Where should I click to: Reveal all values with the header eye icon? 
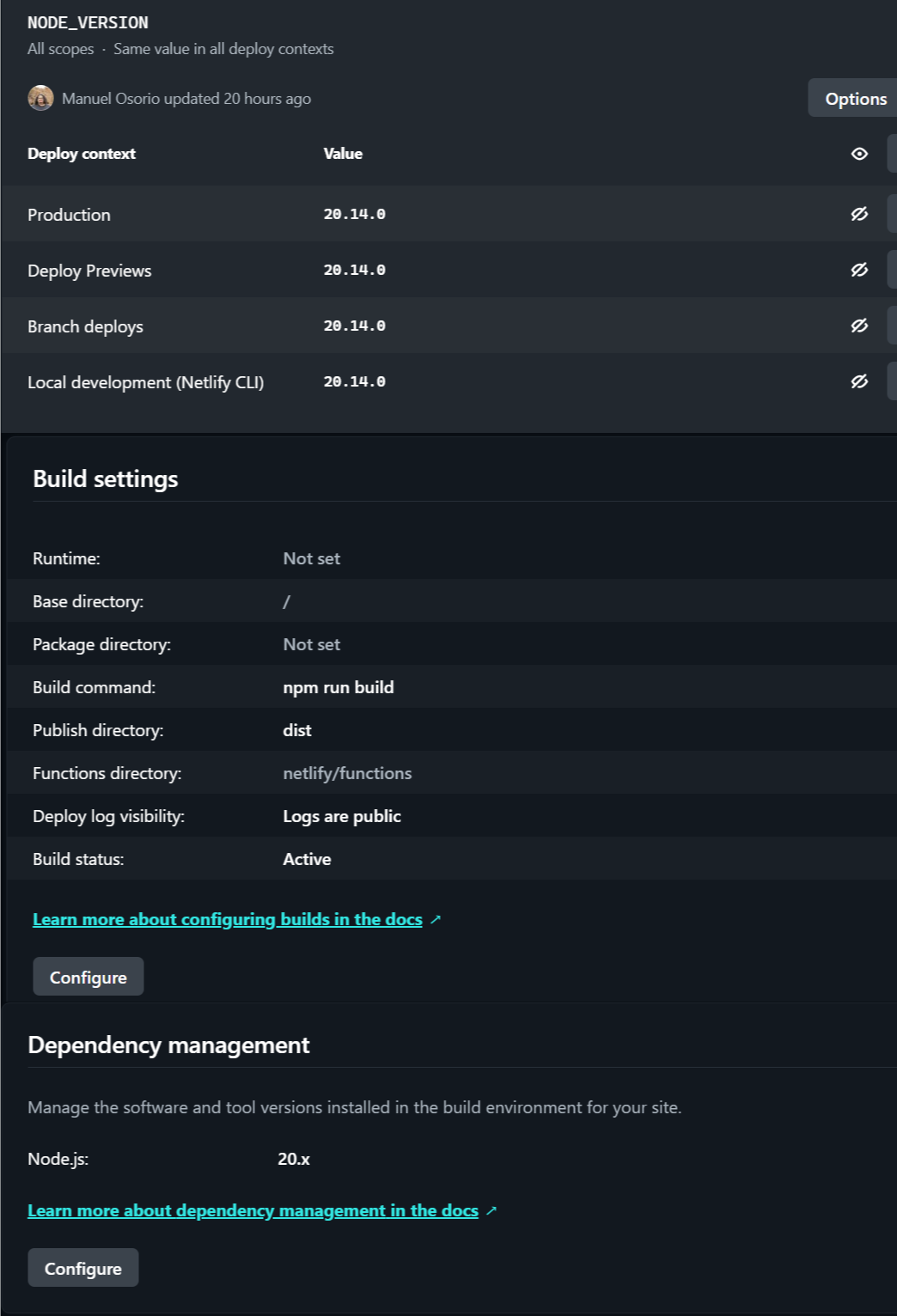point(859,154)
